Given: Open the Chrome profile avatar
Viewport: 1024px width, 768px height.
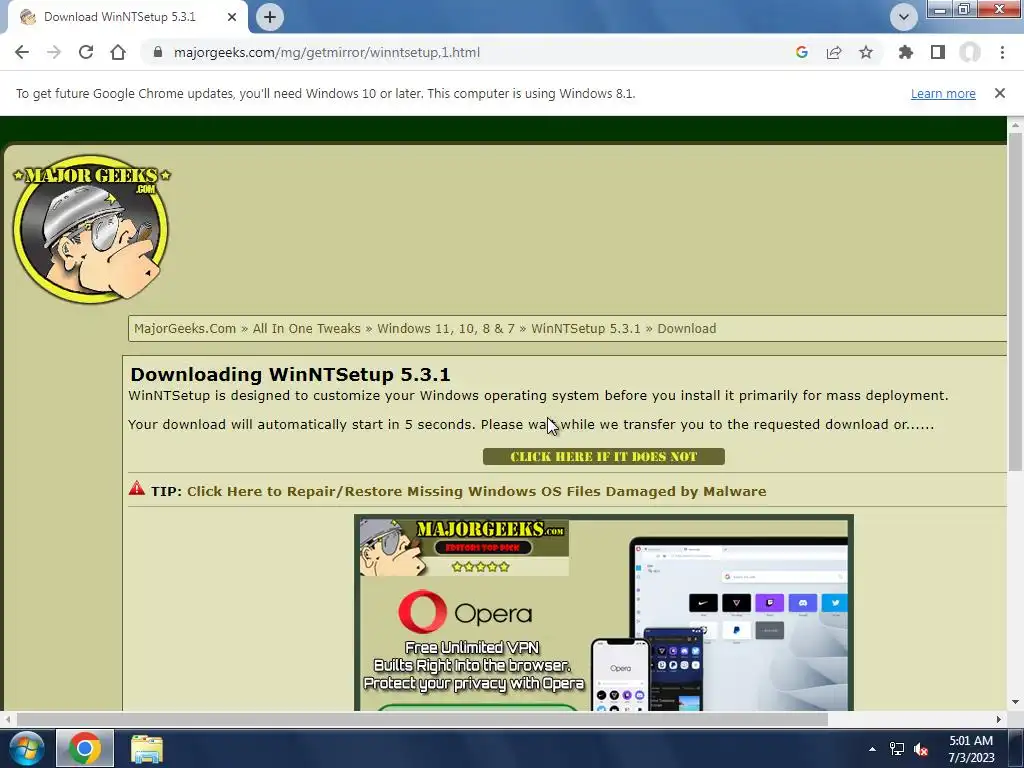Looking at the screenshot, I should pos(970,52).
